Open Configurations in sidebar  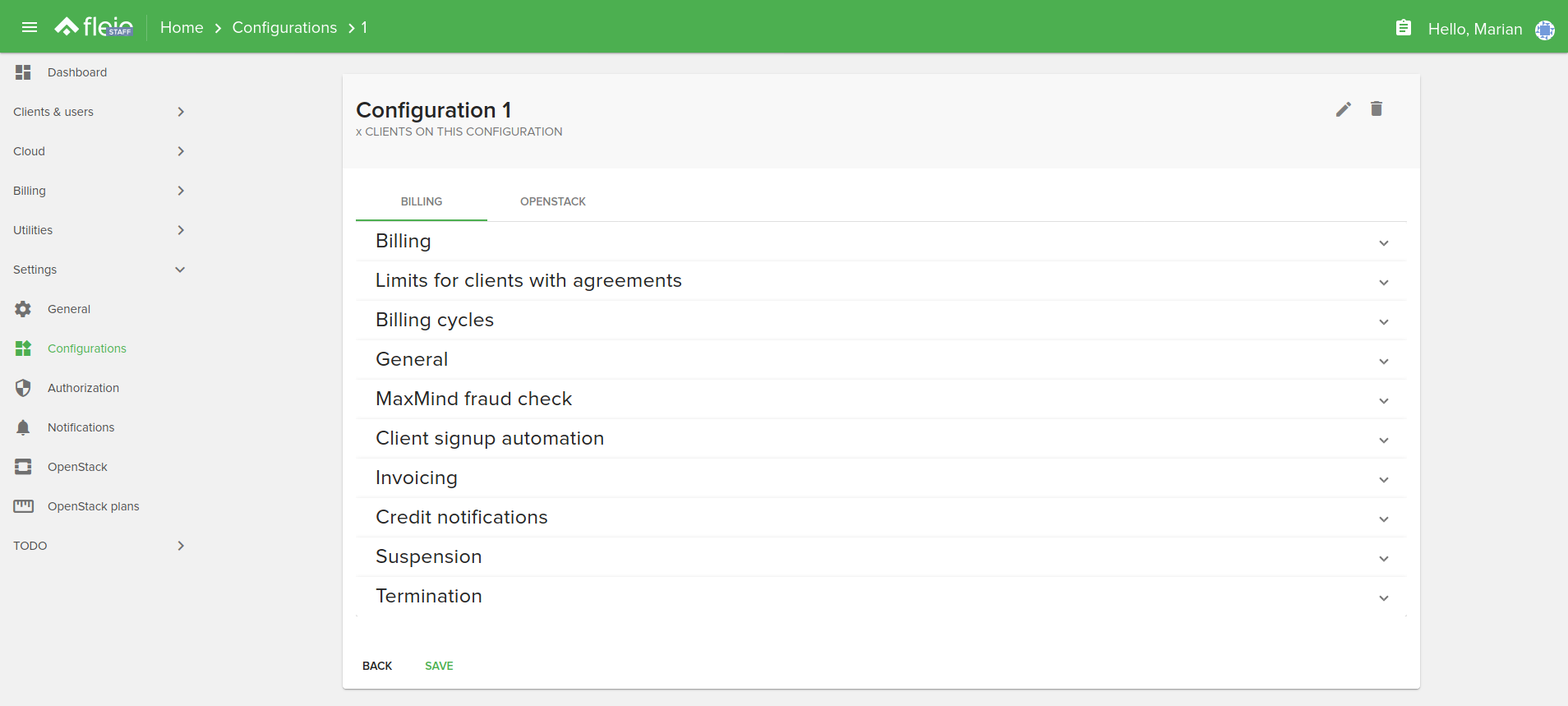click(87, 348)
